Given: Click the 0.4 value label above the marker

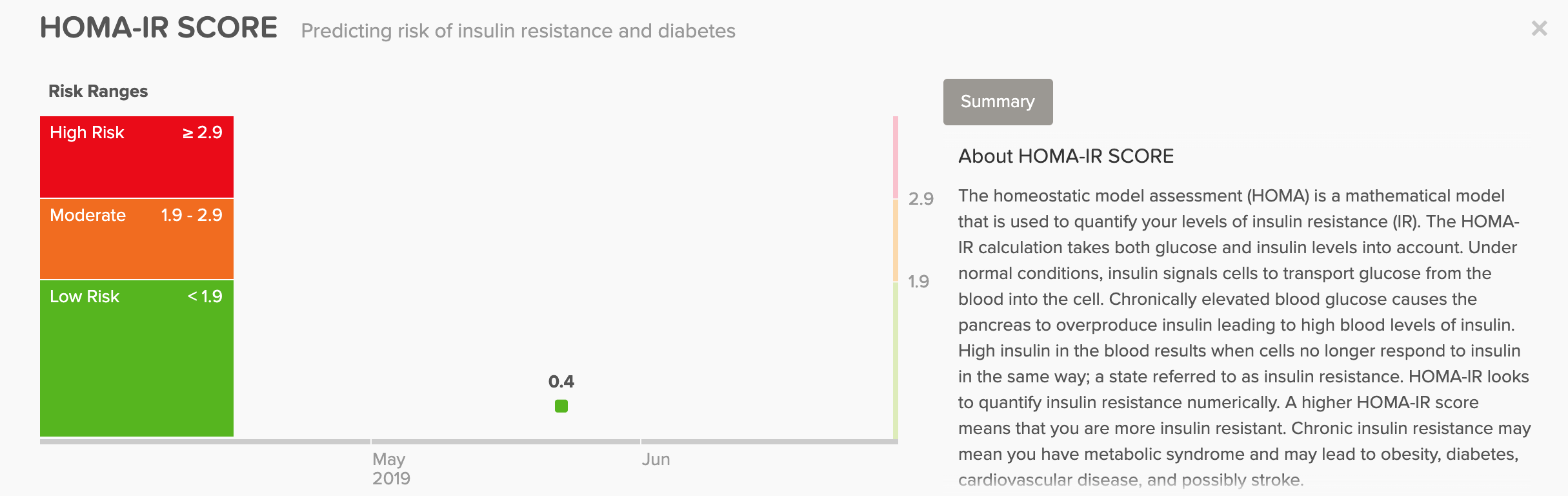Looking at the screenshot, I should pos(561,382).
